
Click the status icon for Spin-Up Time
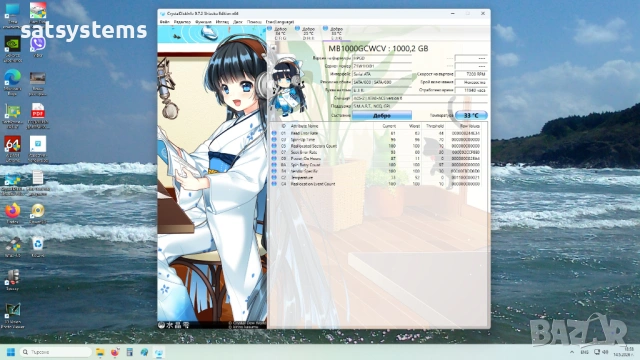tap(274, 140)
